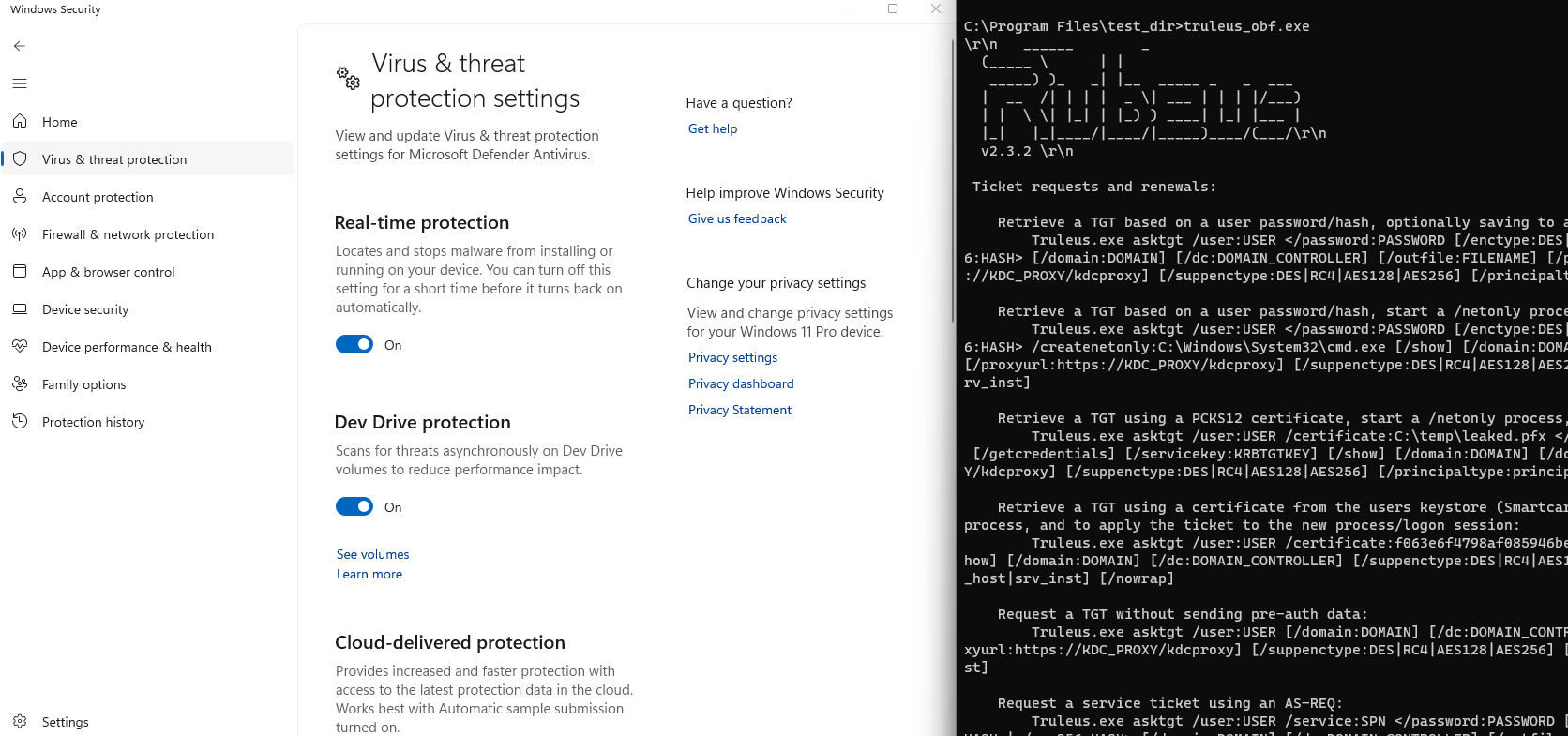Close the Windows Security window
The image size is (1568, 736).
(936, 8)
